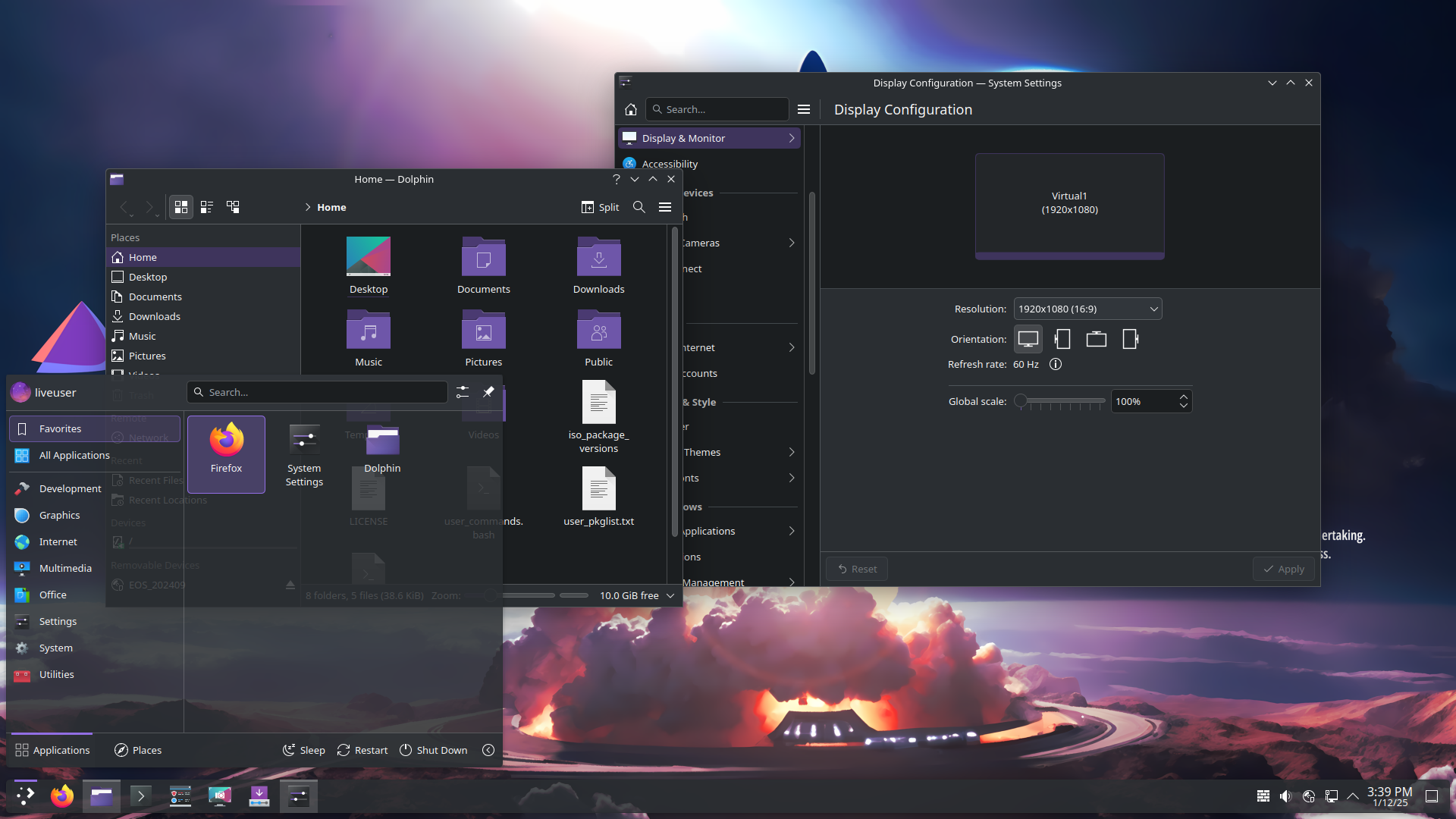Viewport: 1456px width, 819px height.
Task: Click the launcher search field
Action: 318,392
